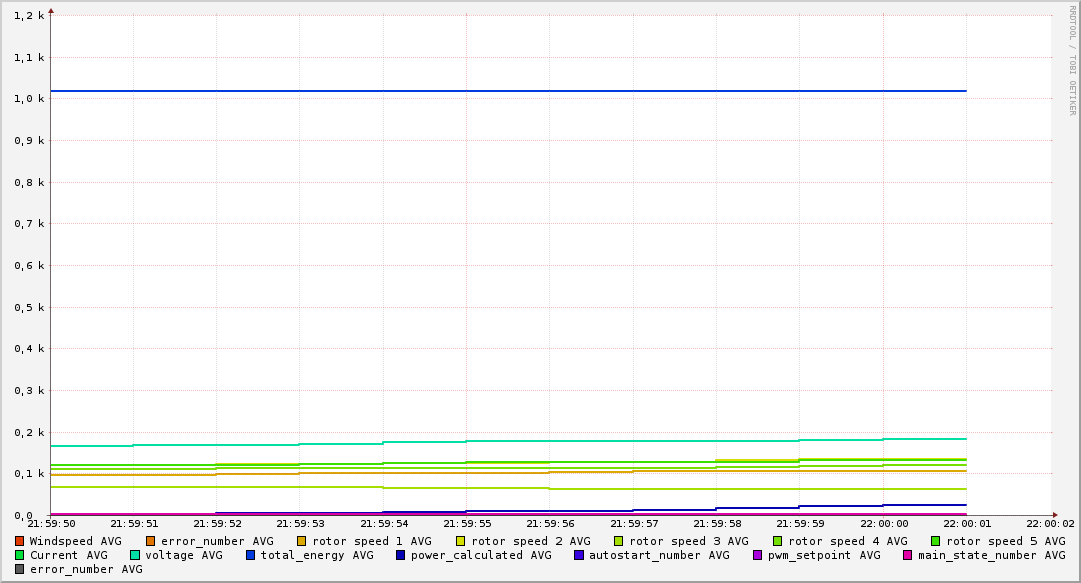1081x583 pixels.
Task: Select the rotor speed 3 AVG label
Action: (x=688, y=541)
